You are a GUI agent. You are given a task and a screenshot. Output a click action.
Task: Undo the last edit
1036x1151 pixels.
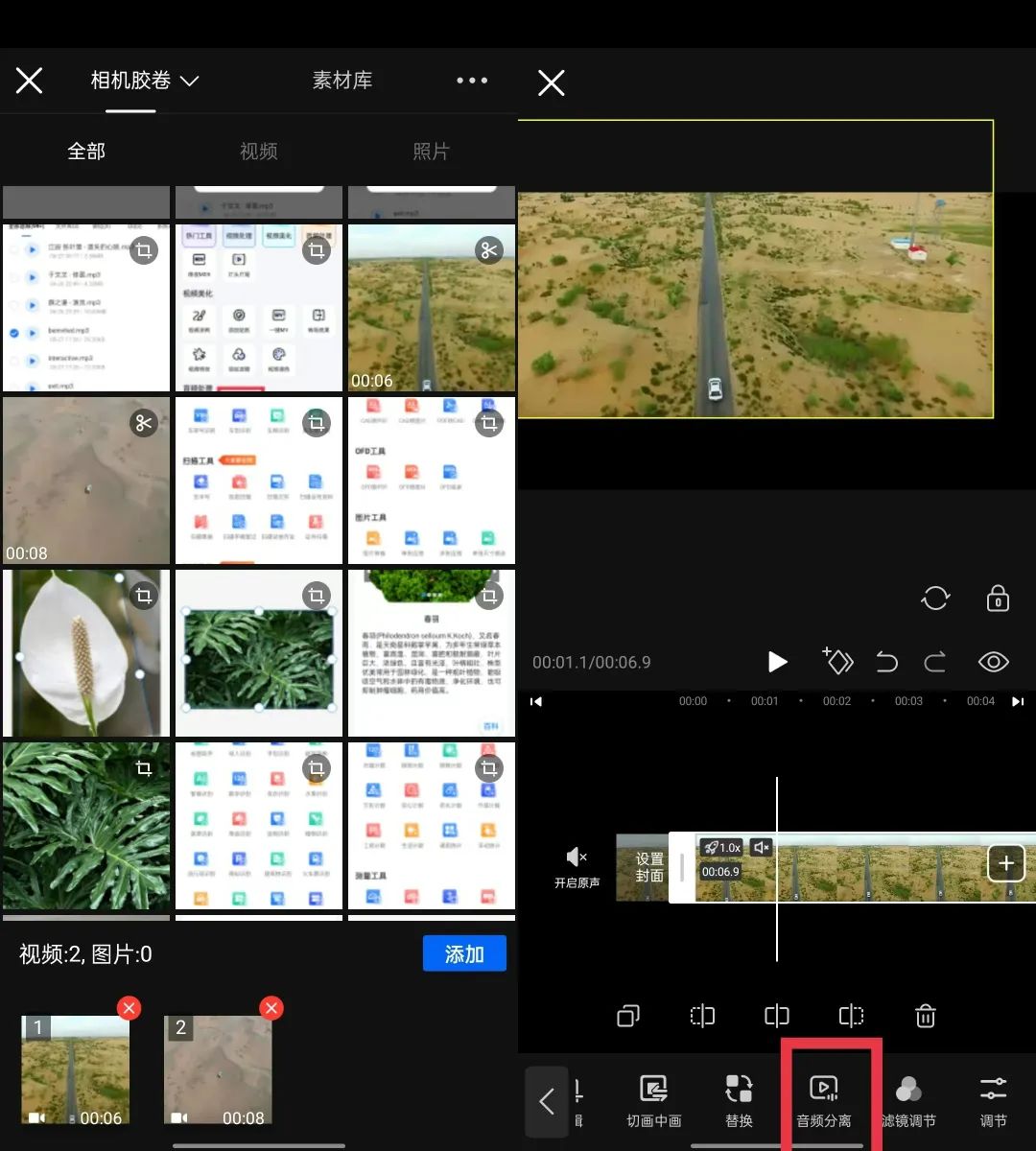887,662
